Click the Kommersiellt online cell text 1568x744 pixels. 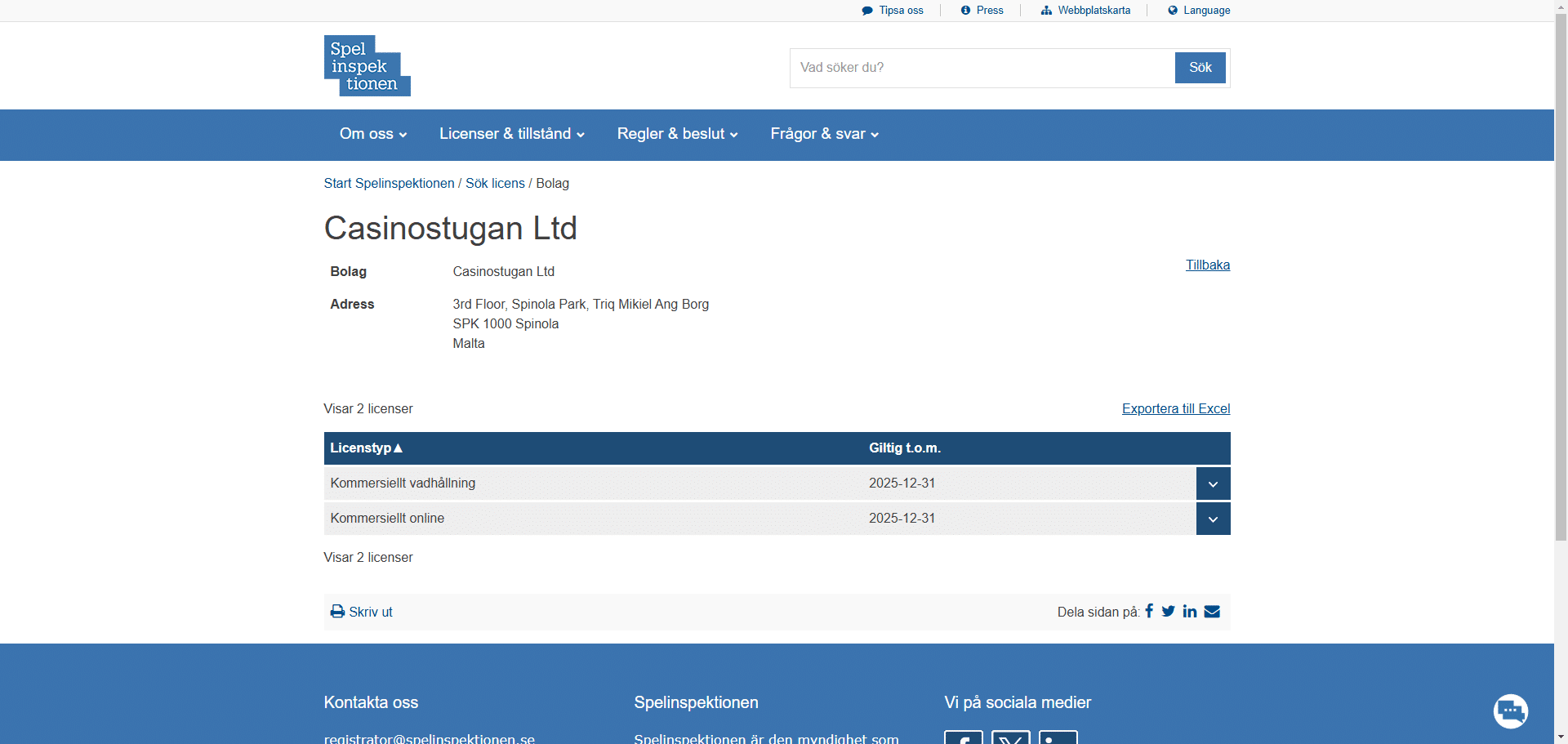click(387, 519)
